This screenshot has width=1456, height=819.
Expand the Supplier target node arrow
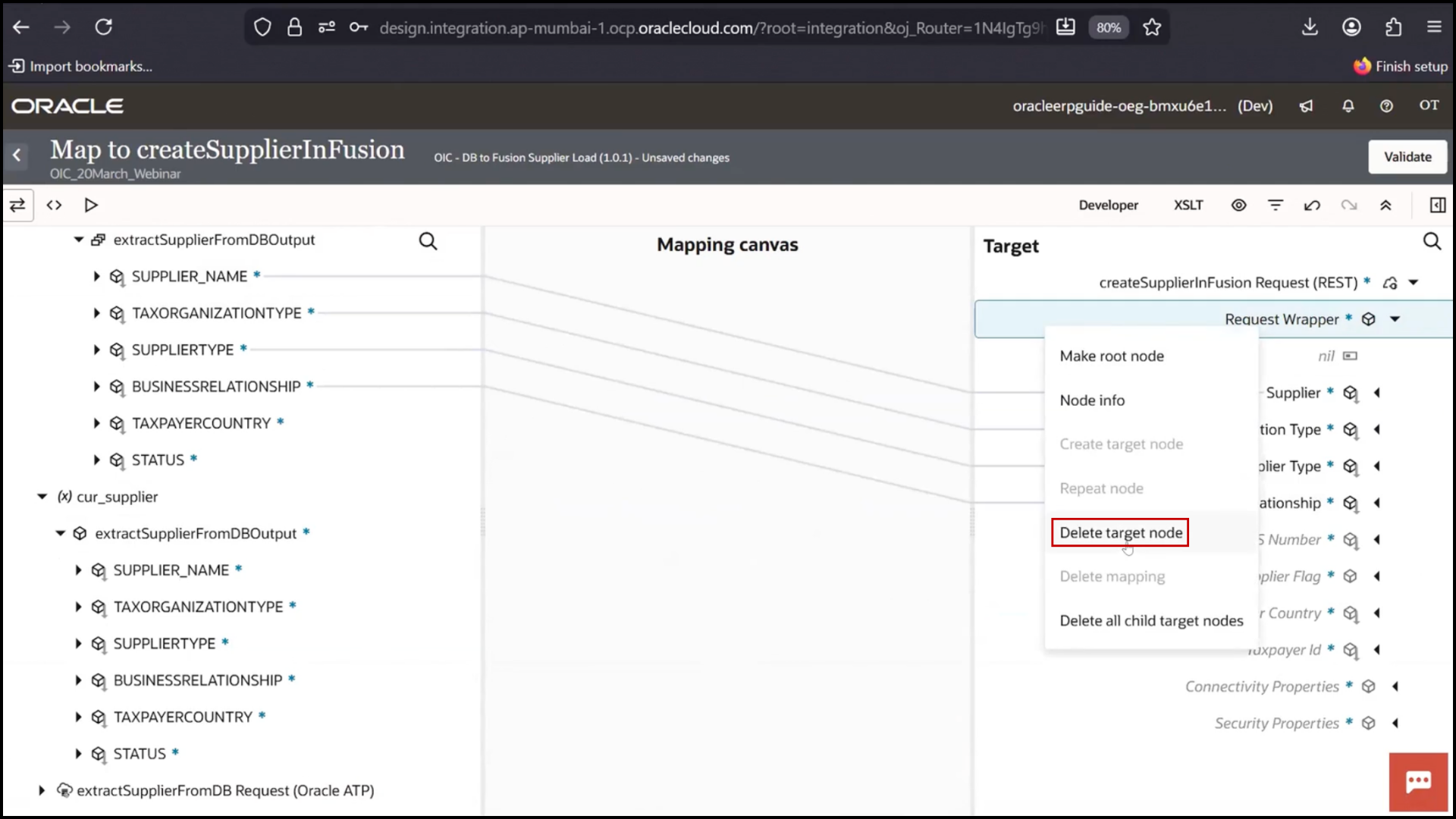click(1377, 393)
